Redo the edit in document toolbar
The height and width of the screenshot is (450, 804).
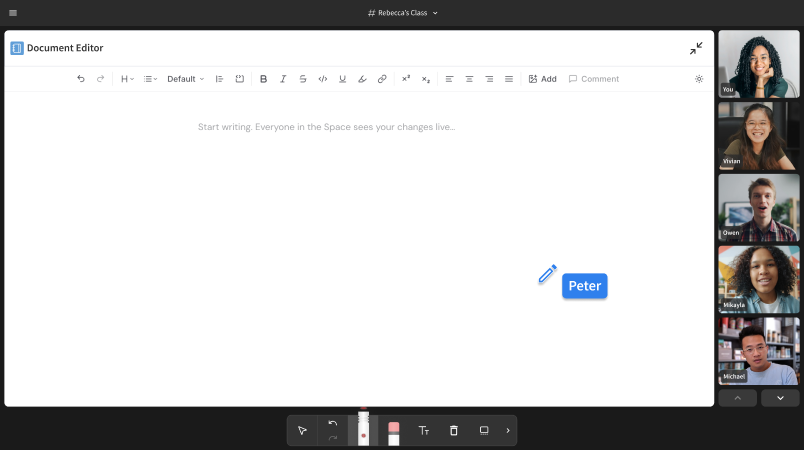100,79
